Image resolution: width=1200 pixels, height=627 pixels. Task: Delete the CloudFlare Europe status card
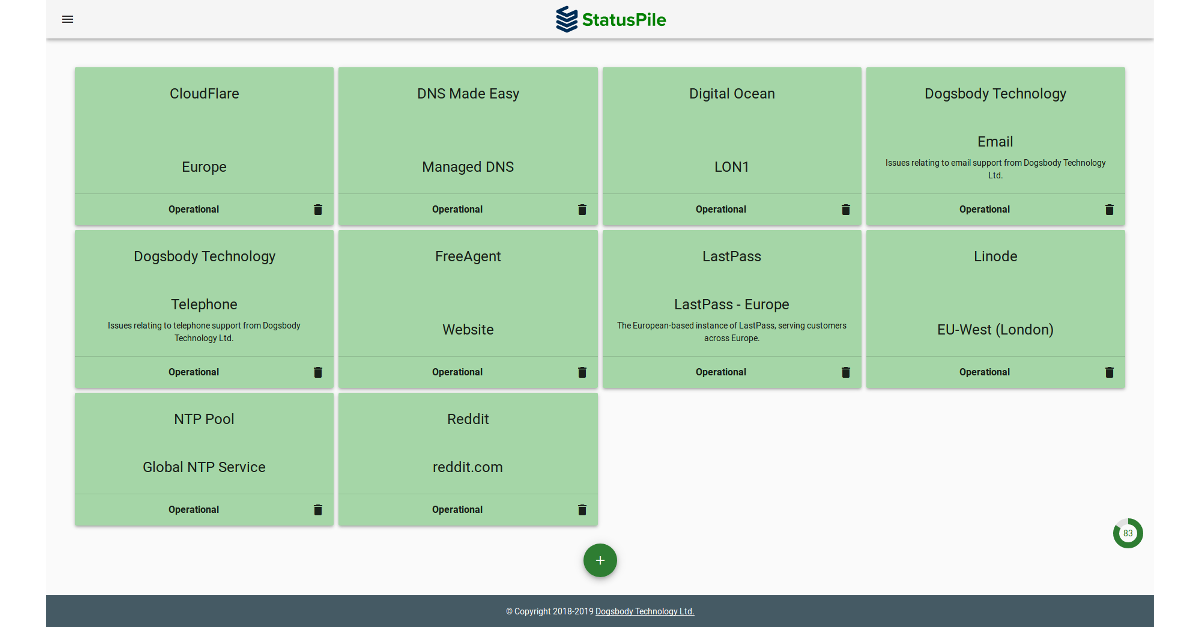[x=317, y=210]
